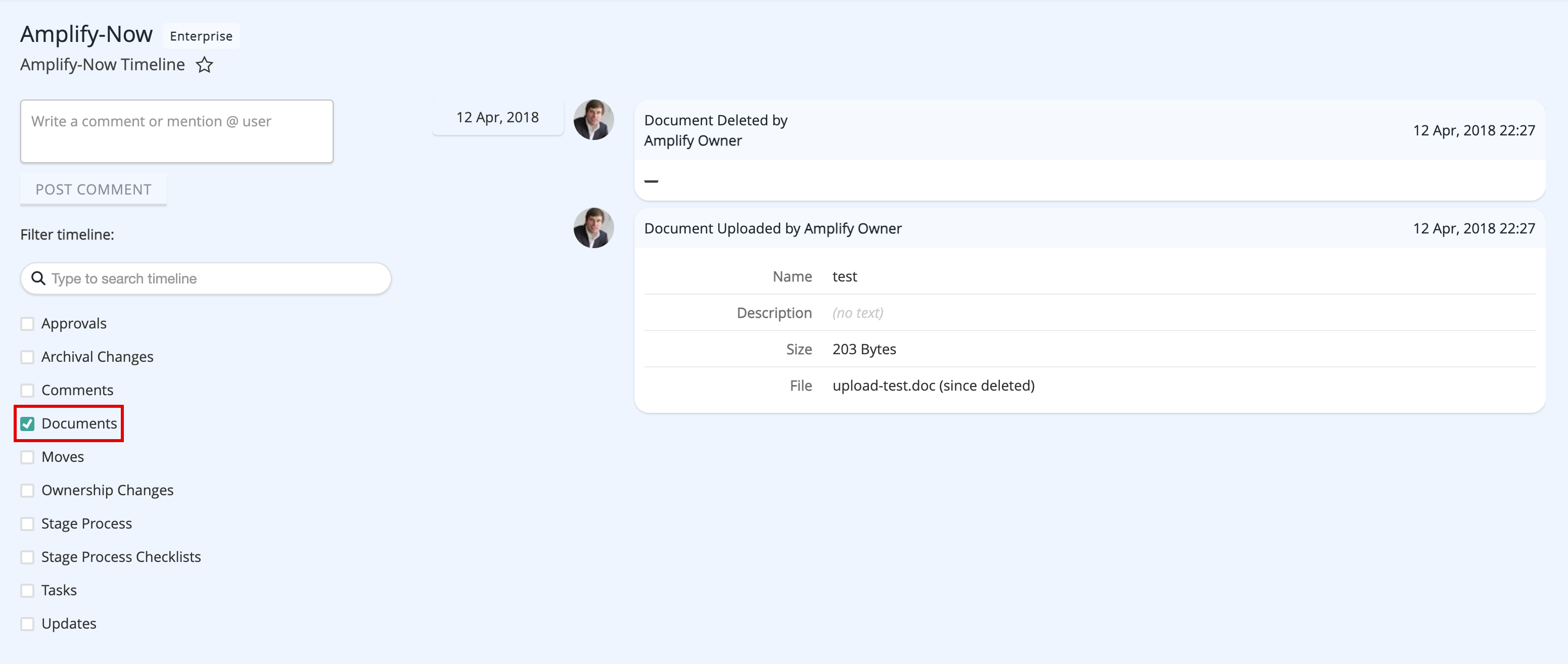Click the '203 Bytes' size value
This screenshot has width=1568, height=664.
(x=864, y=349)
